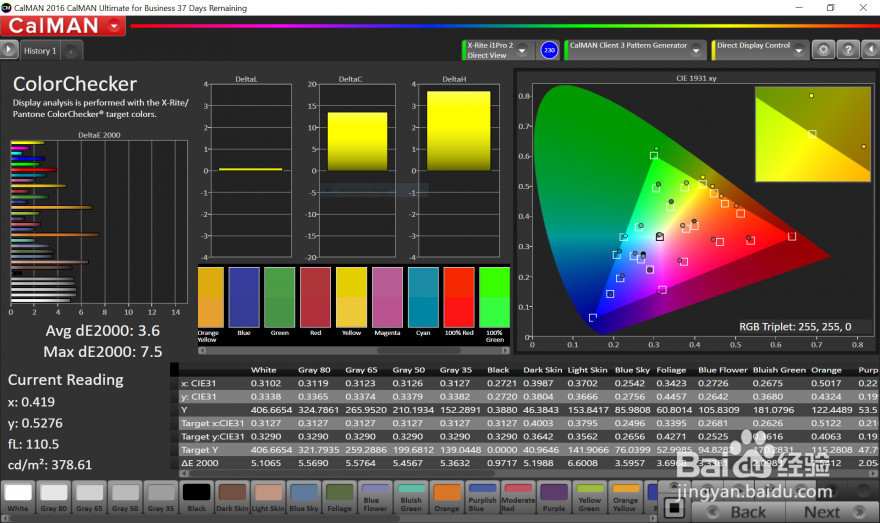This screenshot has height=523, width=880.
Task: Click the Gray 80 ΔE value 5.5690
Action: (x=313, y=463)
